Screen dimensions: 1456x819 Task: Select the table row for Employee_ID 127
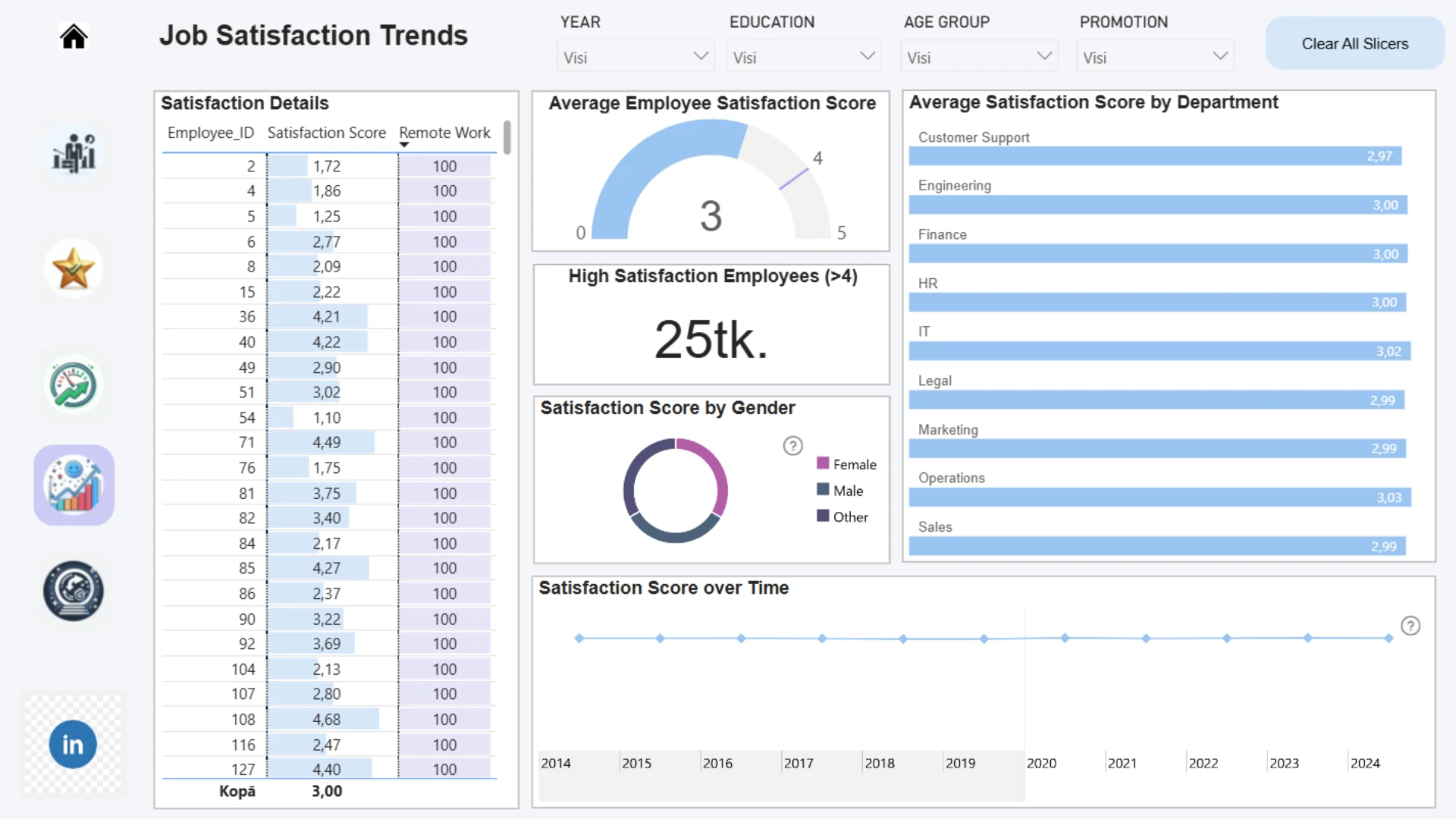pyautogui.click(x=328, y=769)
